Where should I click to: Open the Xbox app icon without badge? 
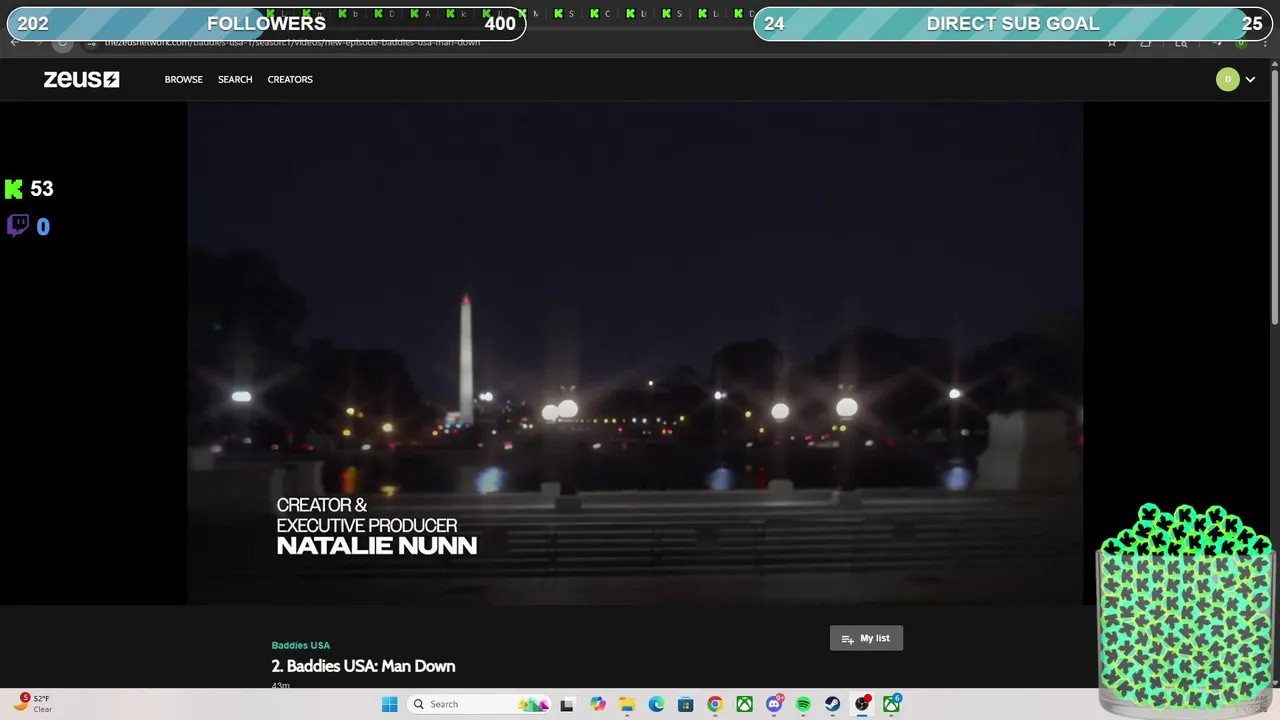745,704
